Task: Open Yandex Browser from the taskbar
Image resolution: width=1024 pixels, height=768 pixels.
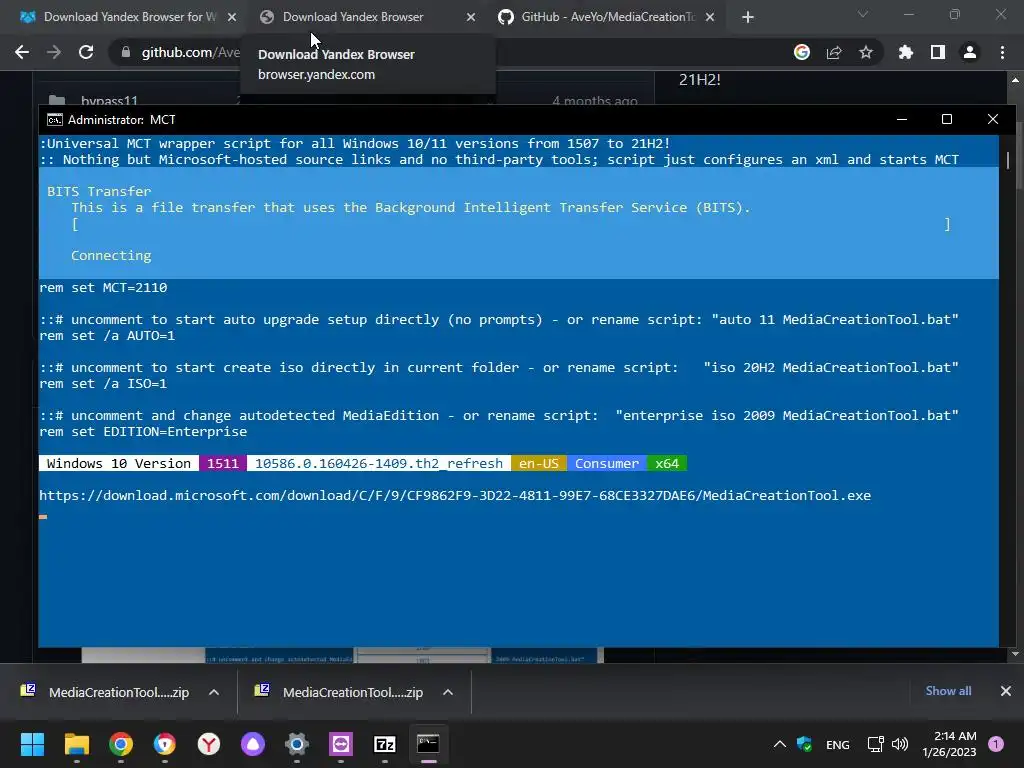Action: [209, 744]
